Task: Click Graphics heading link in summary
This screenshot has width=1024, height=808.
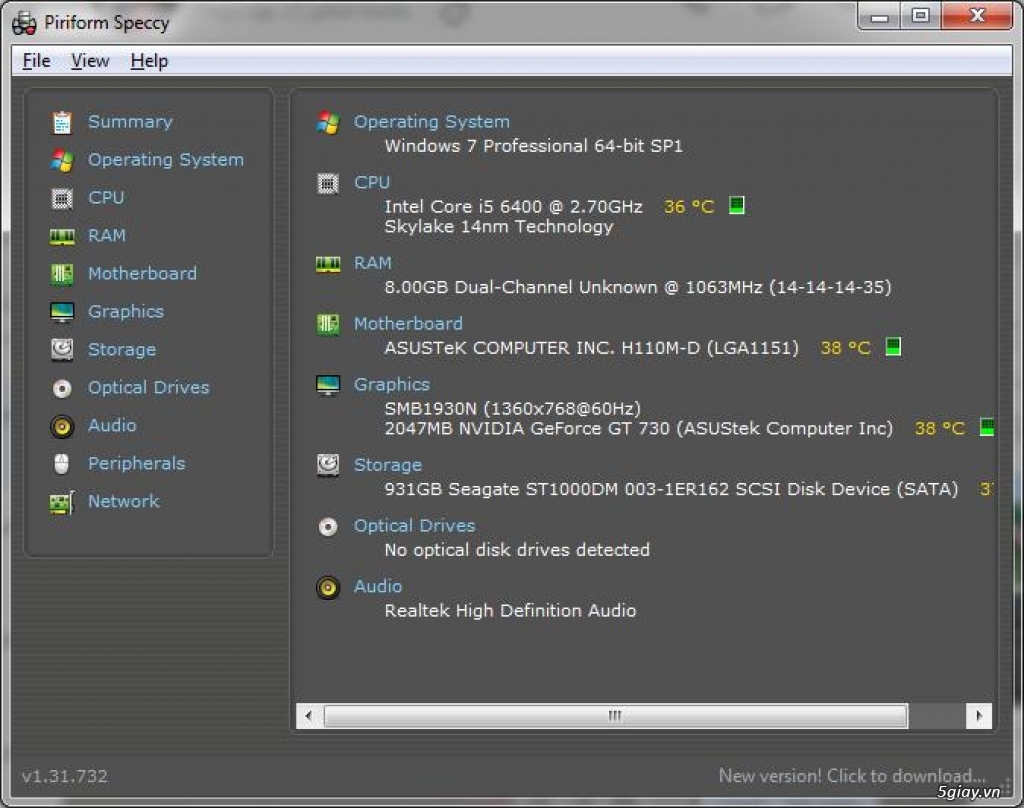Action: click(392, 384)
